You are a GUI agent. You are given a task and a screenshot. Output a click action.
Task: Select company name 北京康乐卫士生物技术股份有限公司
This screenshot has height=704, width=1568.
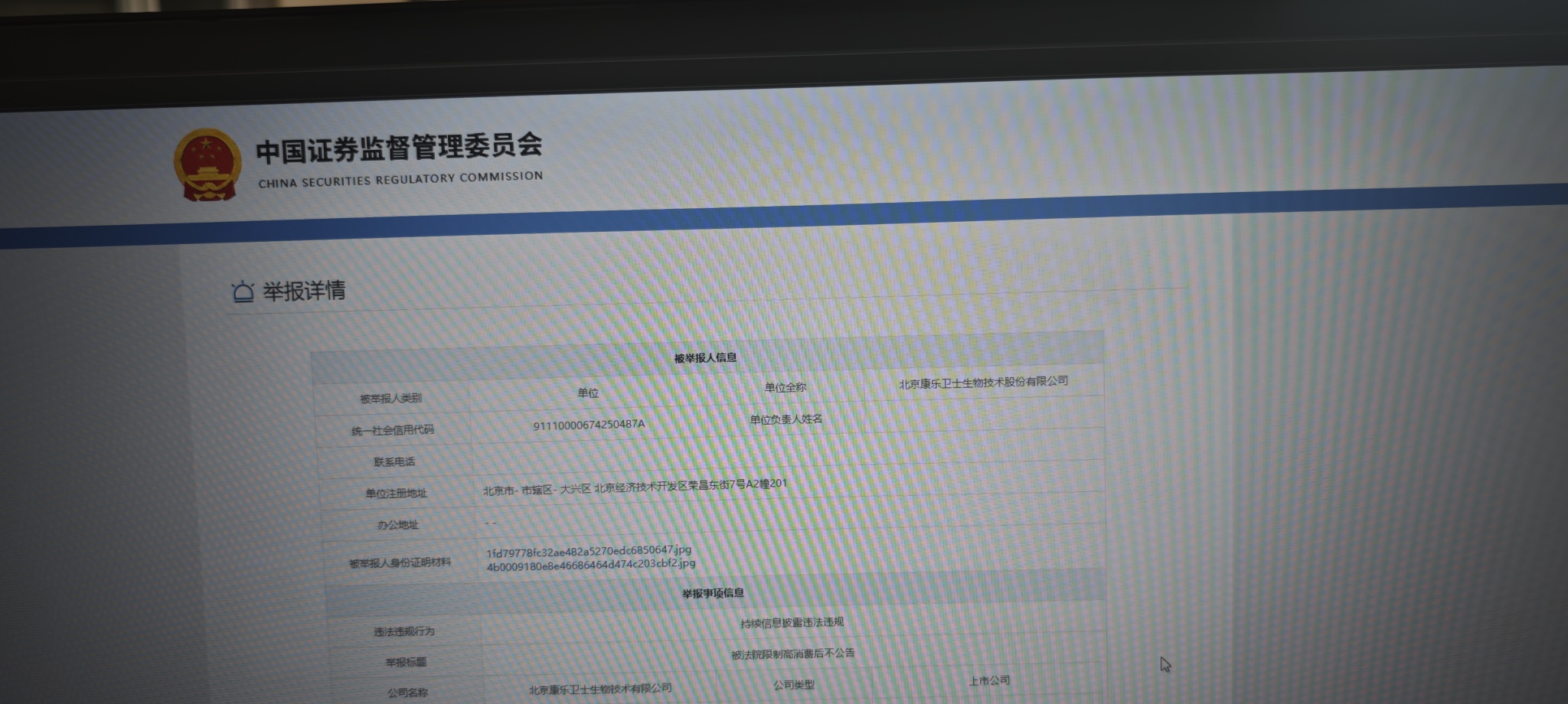983,382
